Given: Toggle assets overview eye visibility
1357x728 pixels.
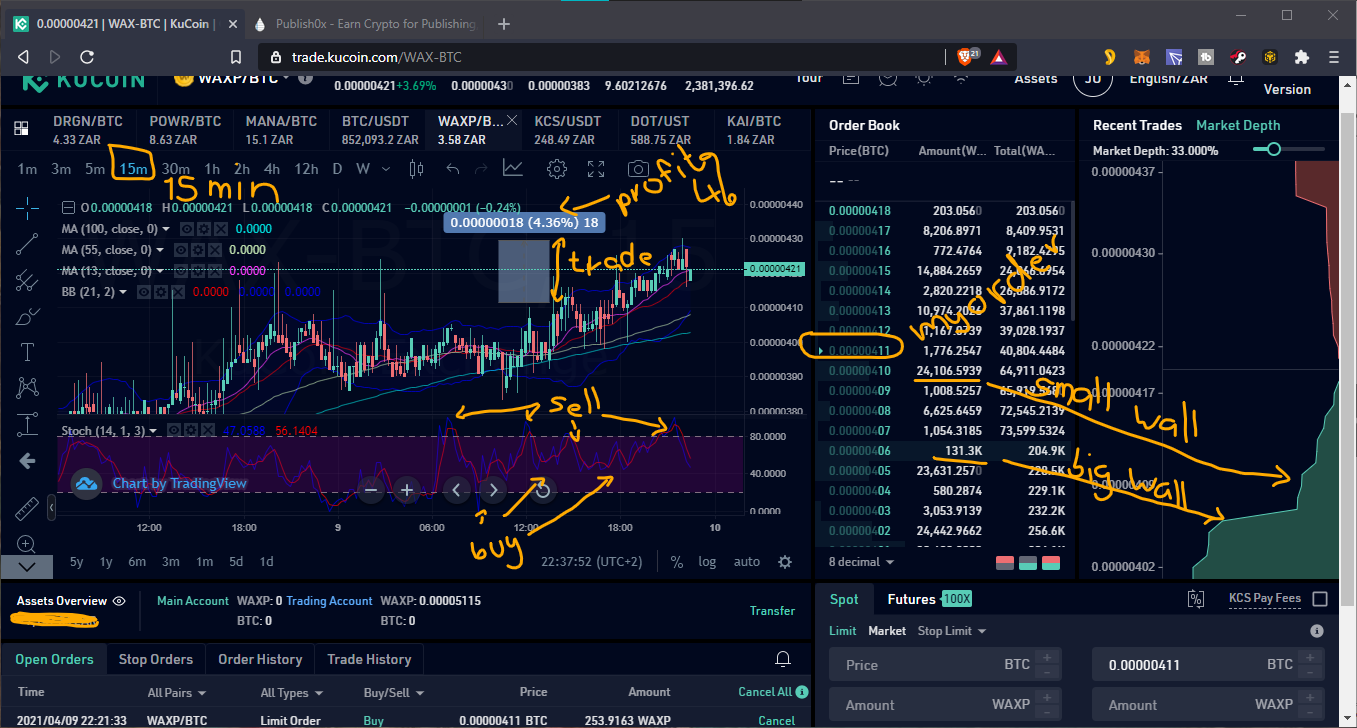Looking at the screenshot, I should point(119,601).
